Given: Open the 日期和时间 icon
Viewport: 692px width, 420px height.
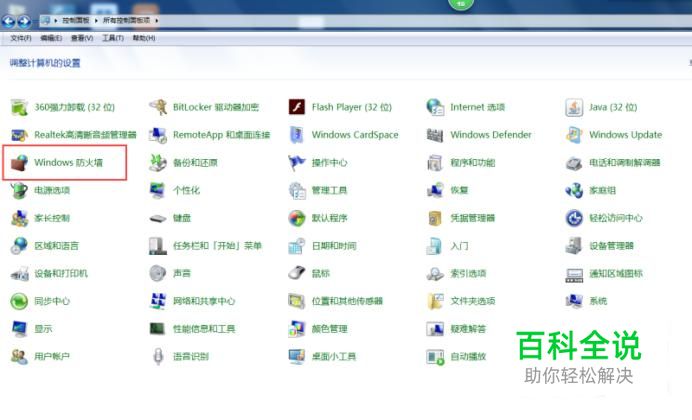Looking at the screenshot, I should coord(297,246).
